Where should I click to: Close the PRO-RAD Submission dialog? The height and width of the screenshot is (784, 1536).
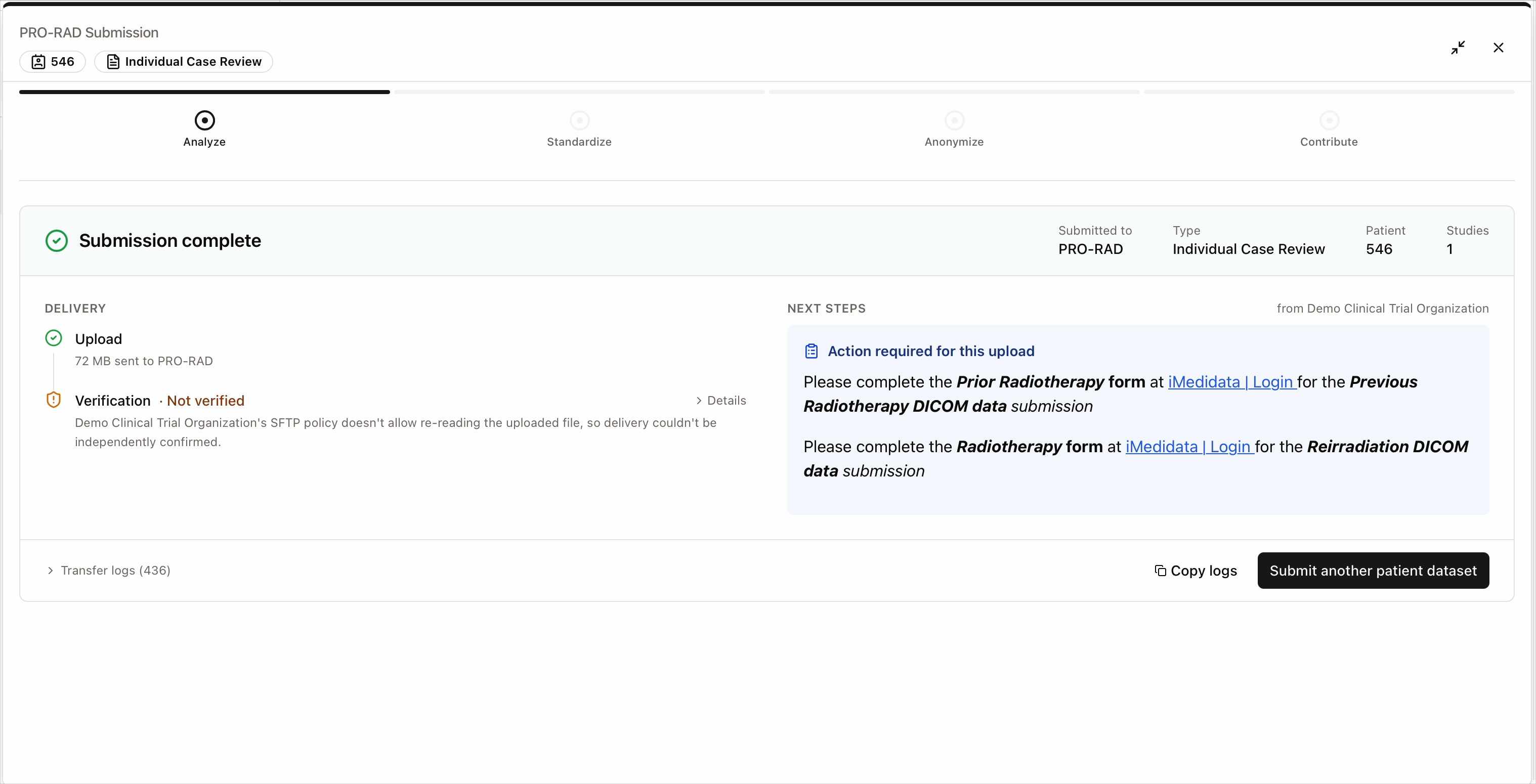pyautogui.click(x=1499, y=48)
